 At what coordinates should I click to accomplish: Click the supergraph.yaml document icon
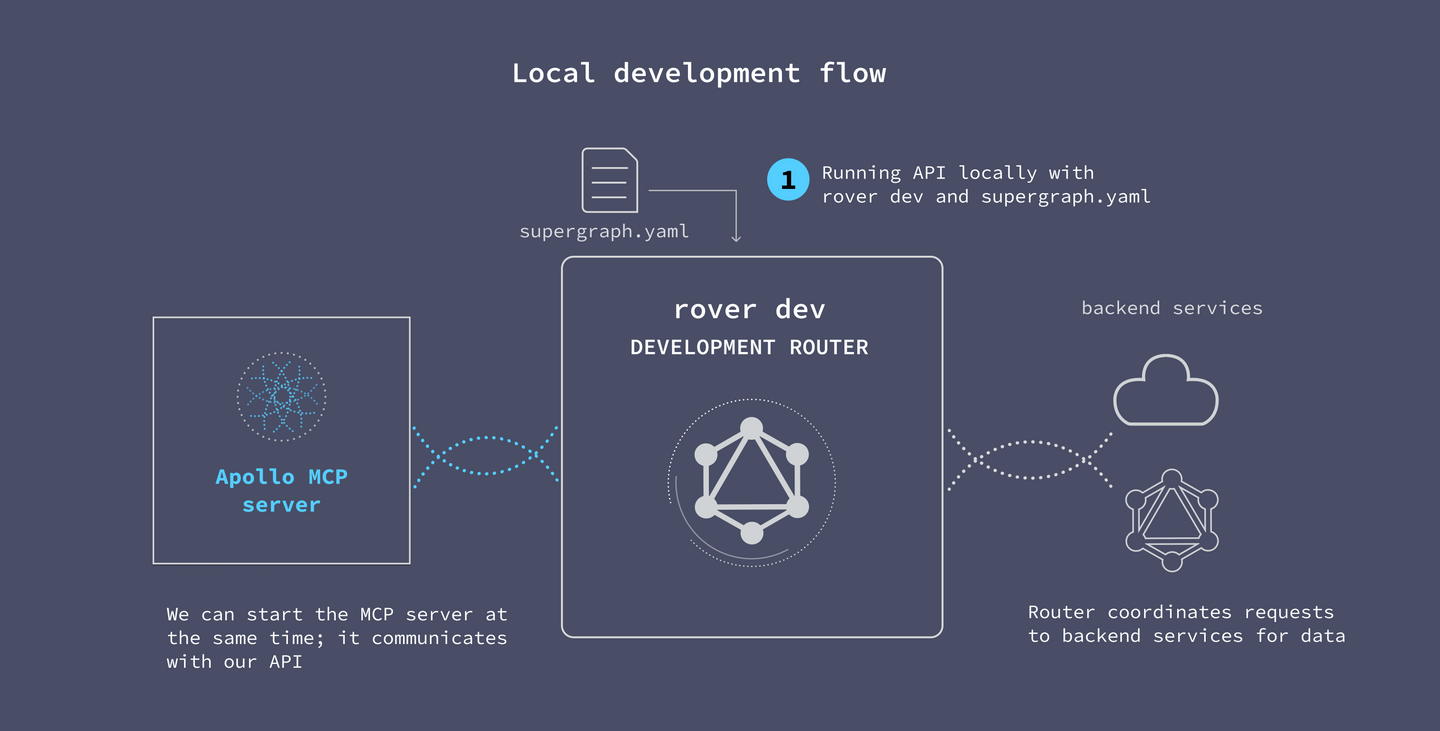609,180
